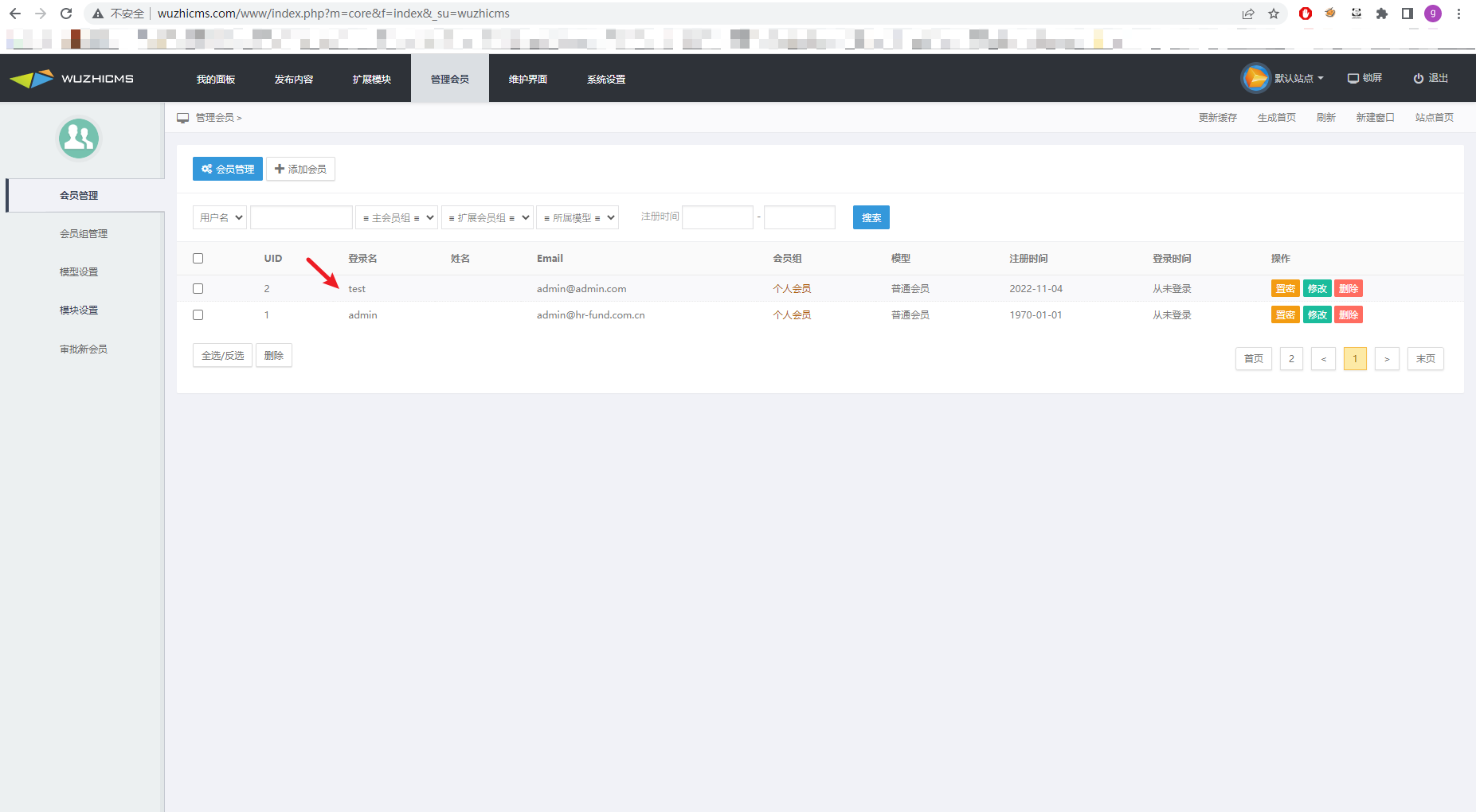Go back using the browser back arrow
Viewport: 1476px width, 812px height.
pyautogui.click(x=15, y=14)
